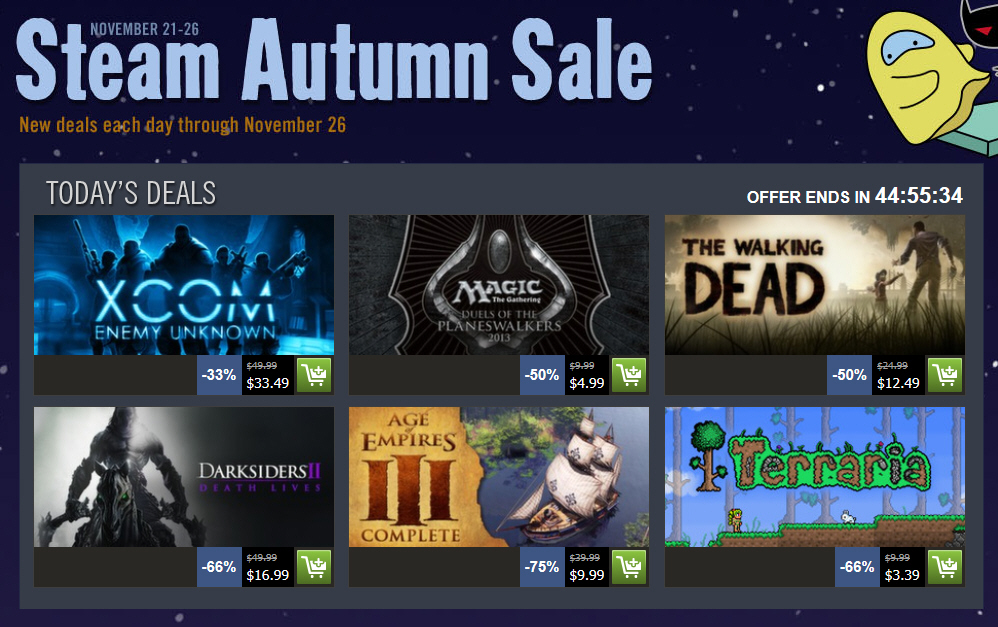Click the -75% discount badge
This screenshot has height=627, width=998.
tap(542, 567)
